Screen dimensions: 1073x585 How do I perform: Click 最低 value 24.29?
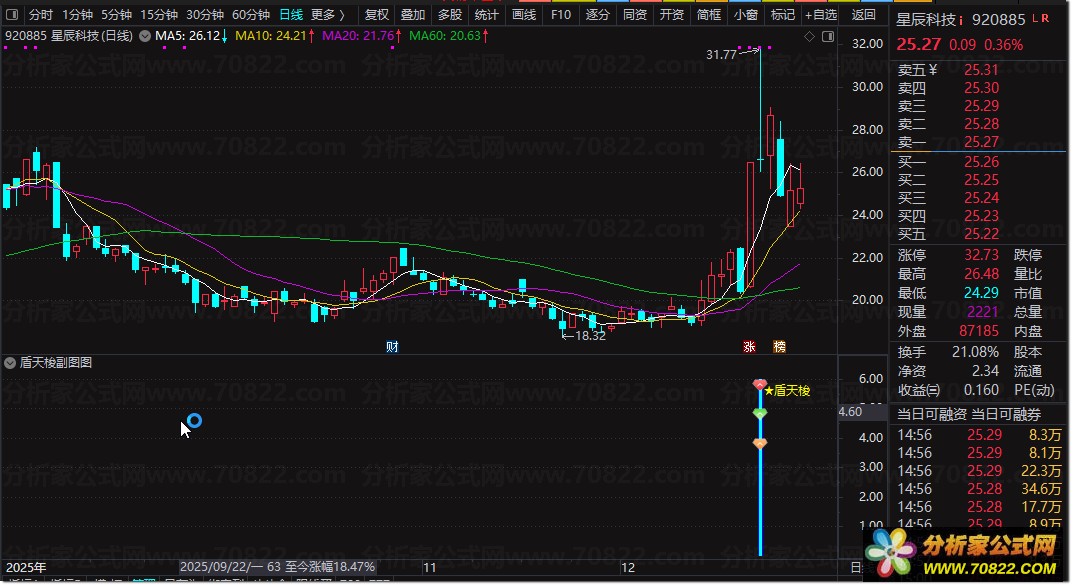point(981,293)
